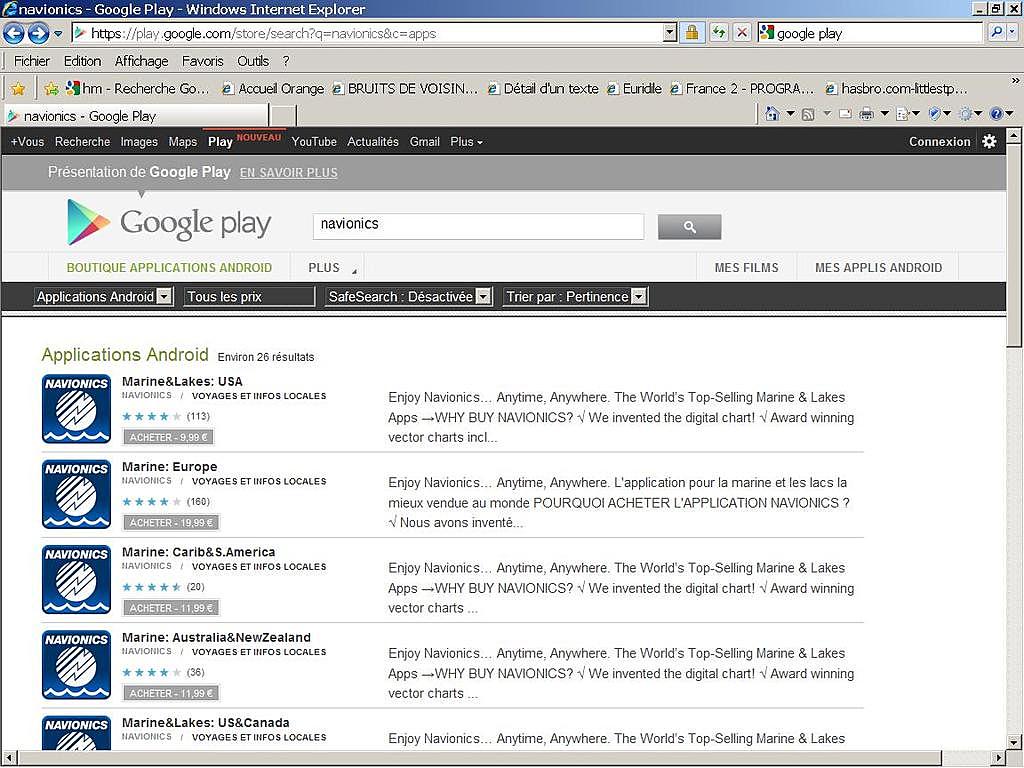This screenshot has width=1024, height=768.
Task: Open the YouTube link in Google bar
Action: tap(314, 142)
